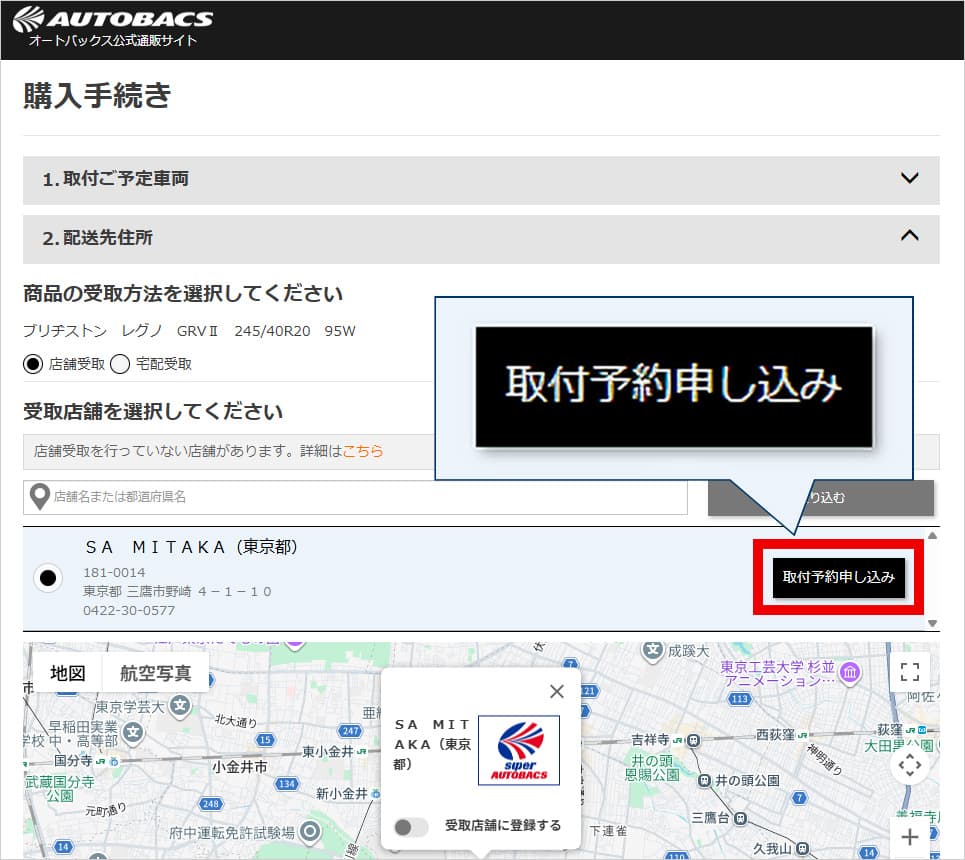Click address 東京都 三鷹市野崎 4-1-10
The image size is (965, 860).
[177, 592]
